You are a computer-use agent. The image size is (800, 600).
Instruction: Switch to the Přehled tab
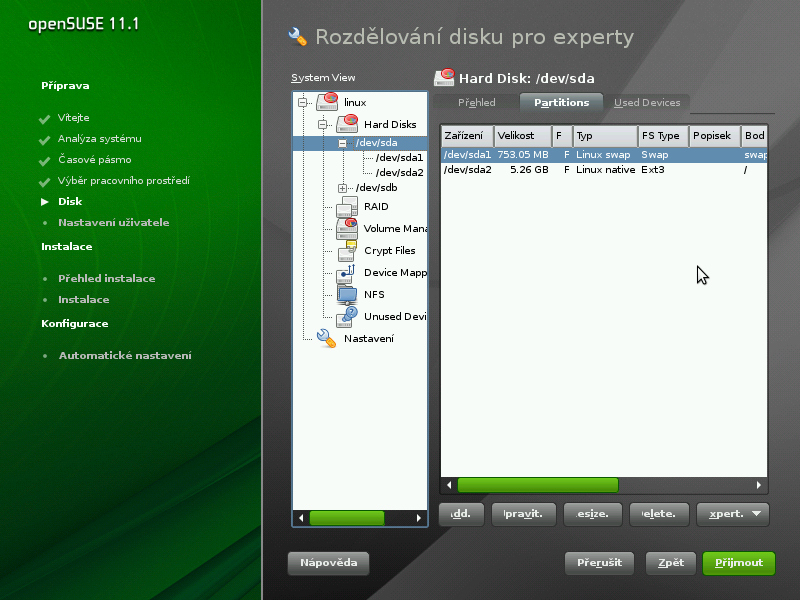477,103
